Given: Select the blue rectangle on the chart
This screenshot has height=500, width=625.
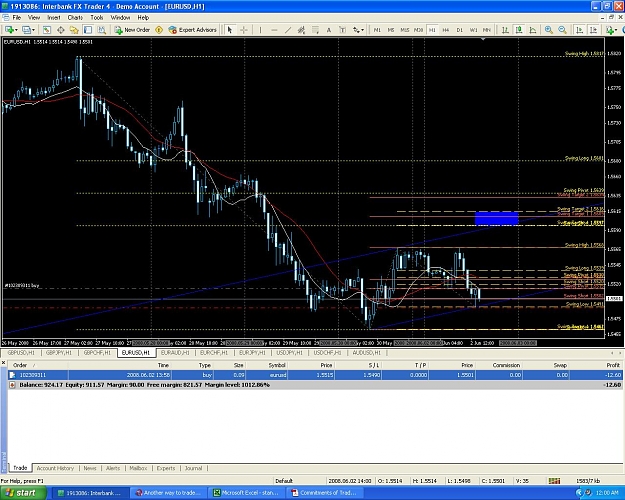Looking at the screenshot, I should [496, 219].
